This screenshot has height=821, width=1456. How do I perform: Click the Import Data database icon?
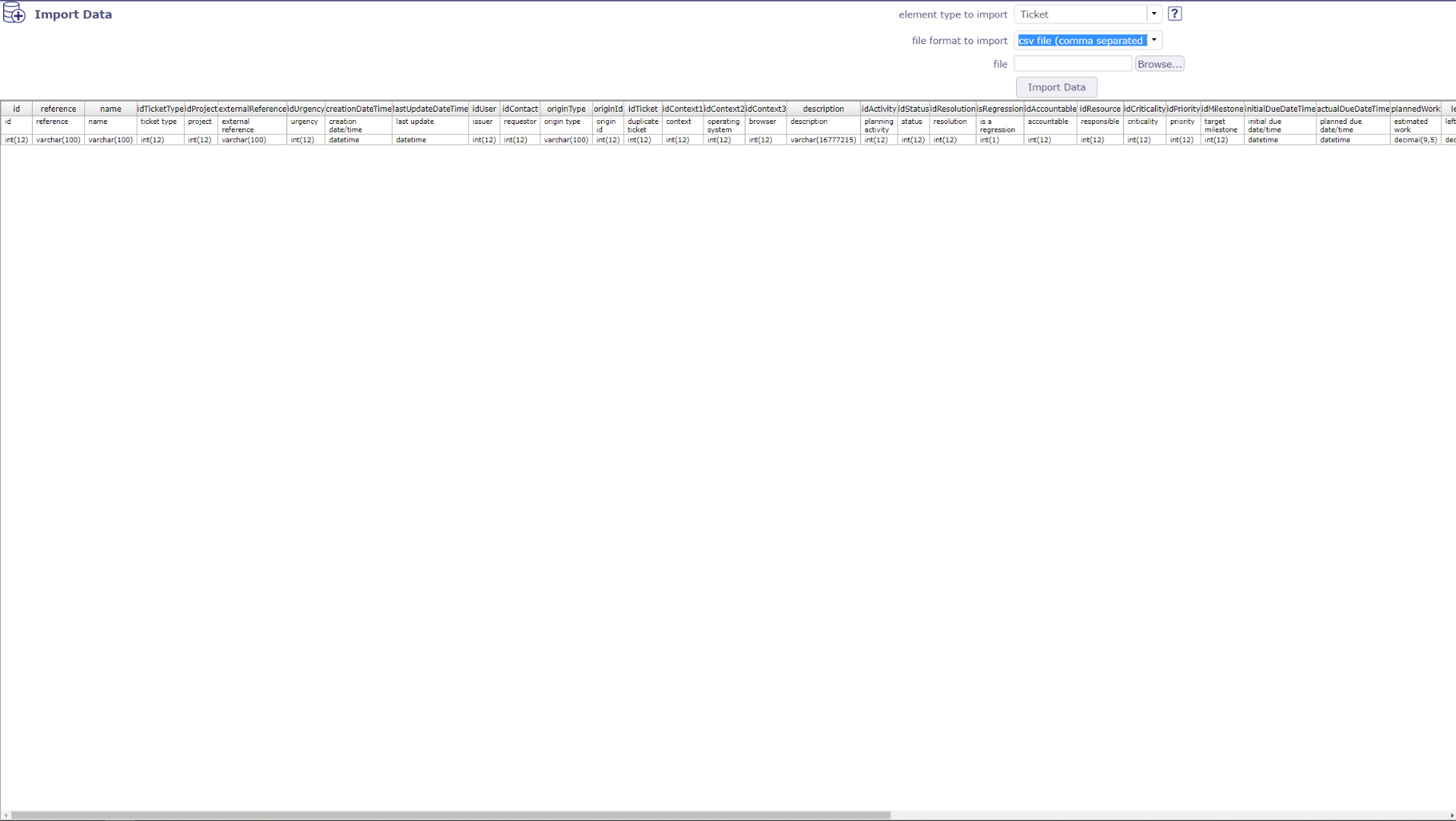pyautogui.click(x=14, y=14)
